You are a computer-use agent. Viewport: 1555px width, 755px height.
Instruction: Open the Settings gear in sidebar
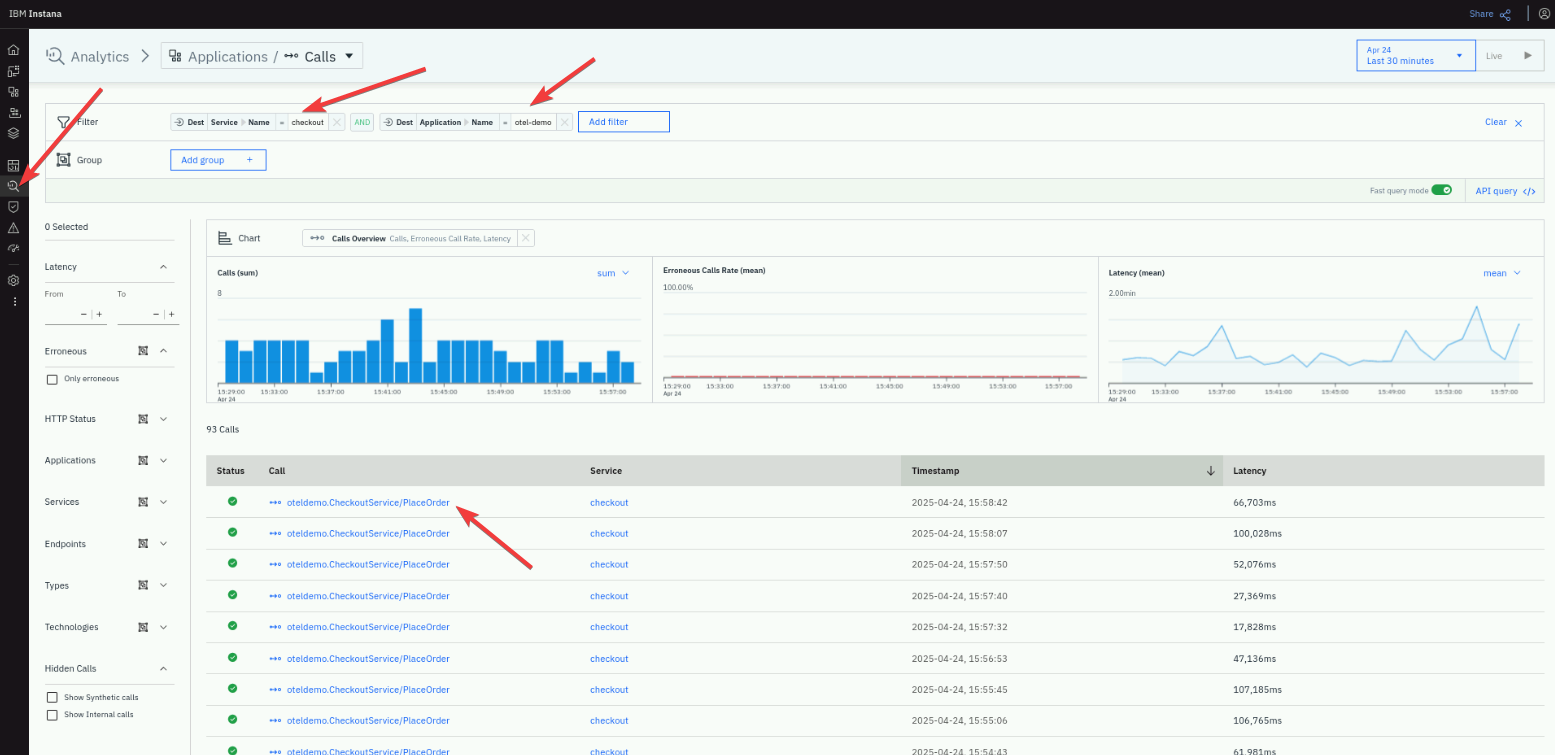14,280
